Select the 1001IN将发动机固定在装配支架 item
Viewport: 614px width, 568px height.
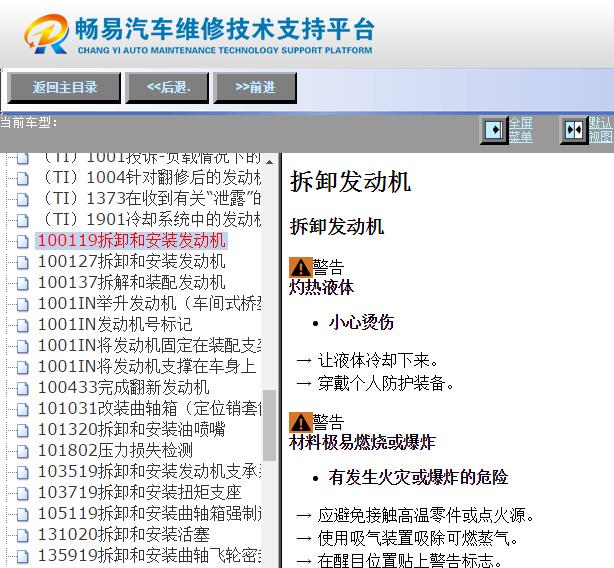coord(150,345)
